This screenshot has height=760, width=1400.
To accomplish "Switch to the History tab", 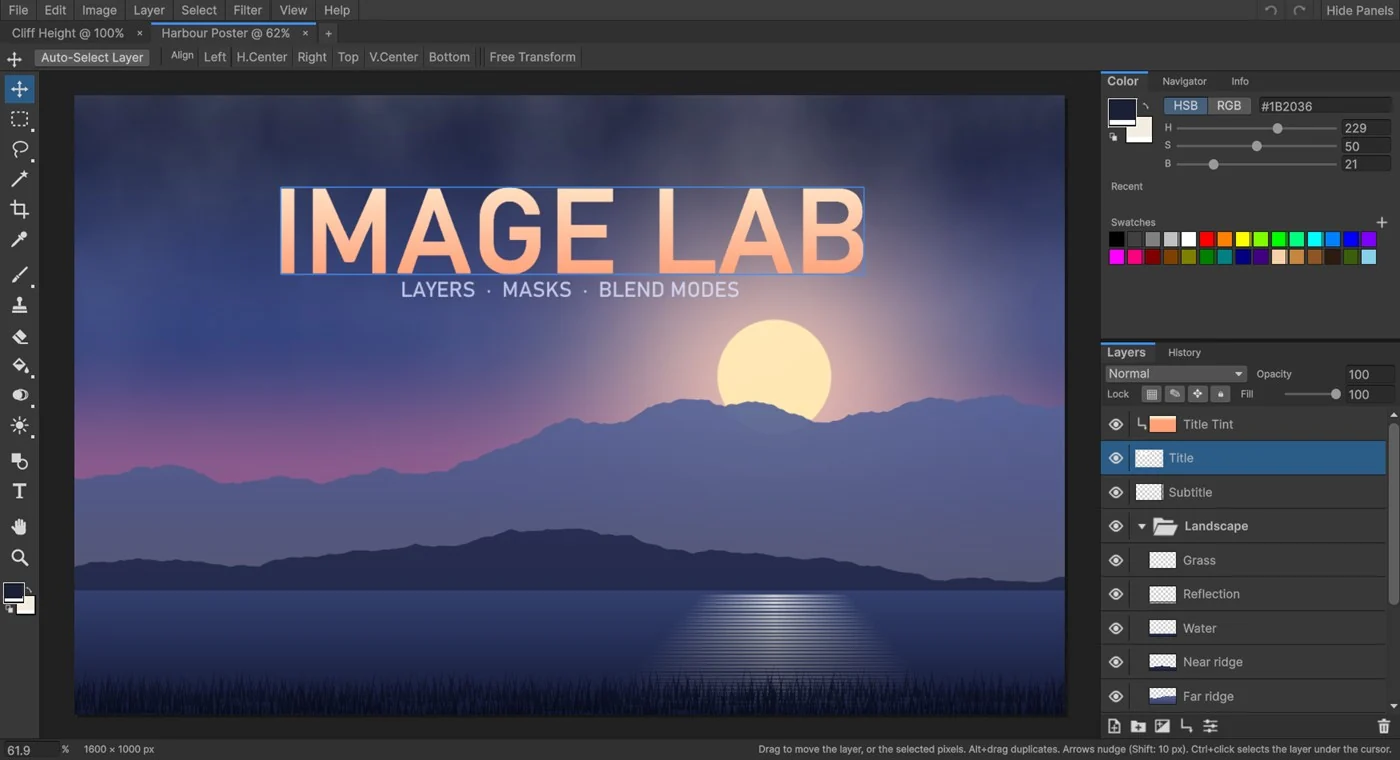I will (x=1184, y=352).
